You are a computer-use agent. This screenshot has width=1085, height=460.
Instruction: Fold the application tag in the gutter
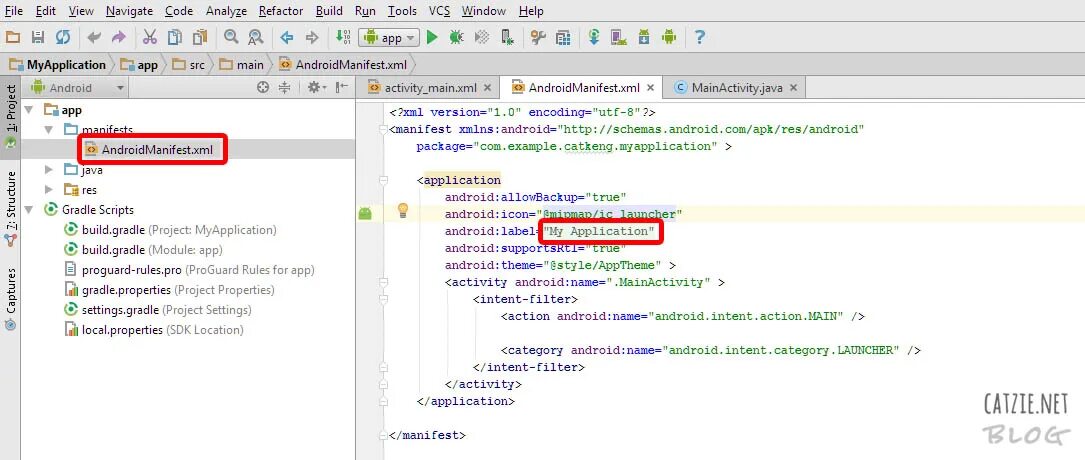click(x=383, y=181)
